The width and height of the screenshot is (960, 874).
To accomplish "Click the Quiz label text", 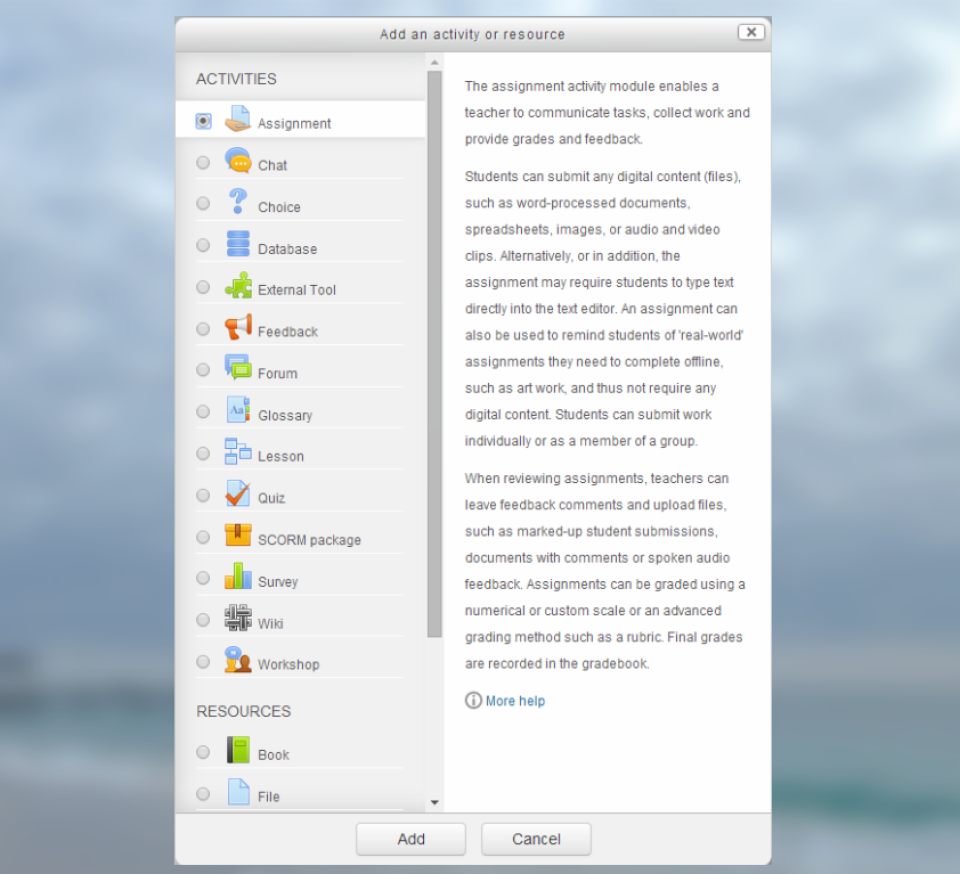I will pos(272,498).
